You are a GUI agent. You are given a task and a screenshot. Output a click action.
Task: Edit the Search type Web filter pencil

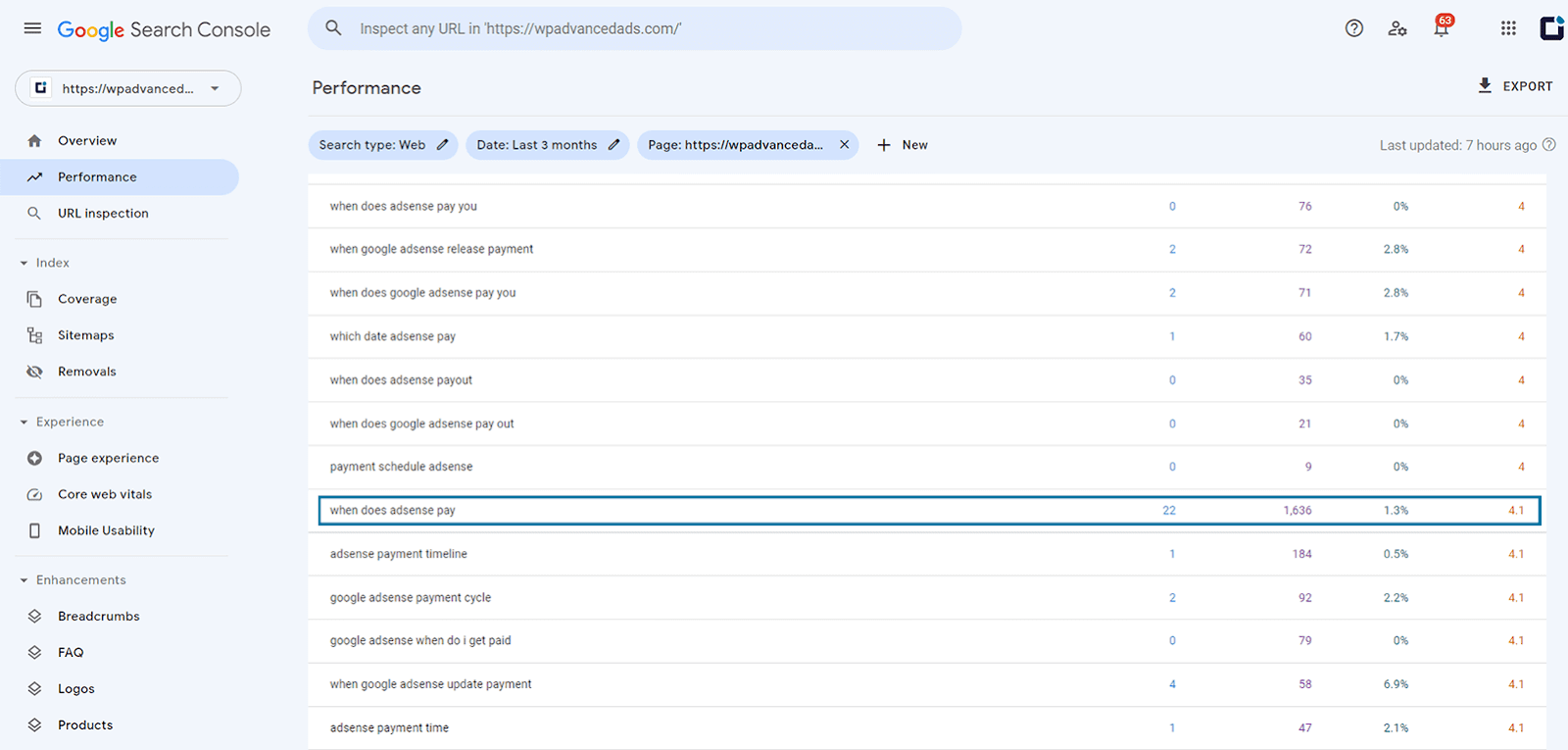(x=442, y=145)
